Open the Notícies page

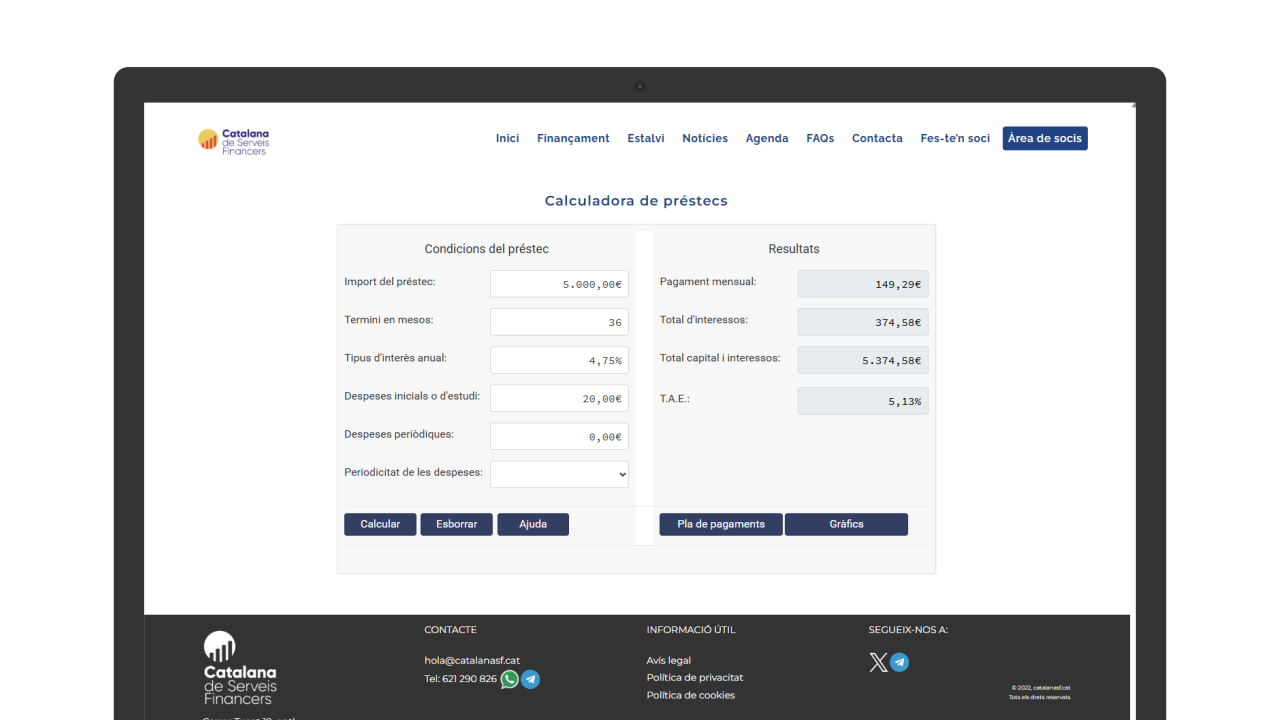(705, 139)
